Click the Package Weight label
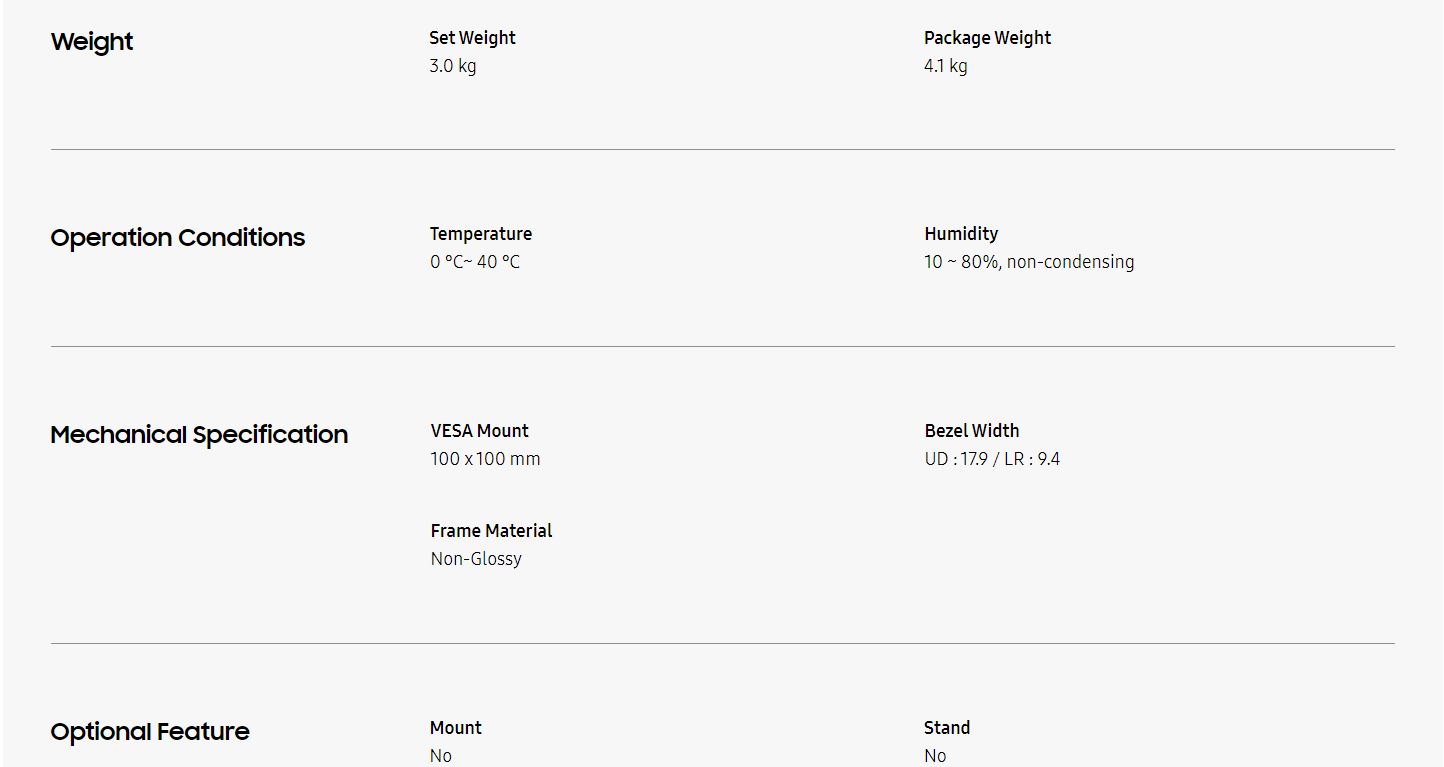1444x767 pixels. pos(987,38)
